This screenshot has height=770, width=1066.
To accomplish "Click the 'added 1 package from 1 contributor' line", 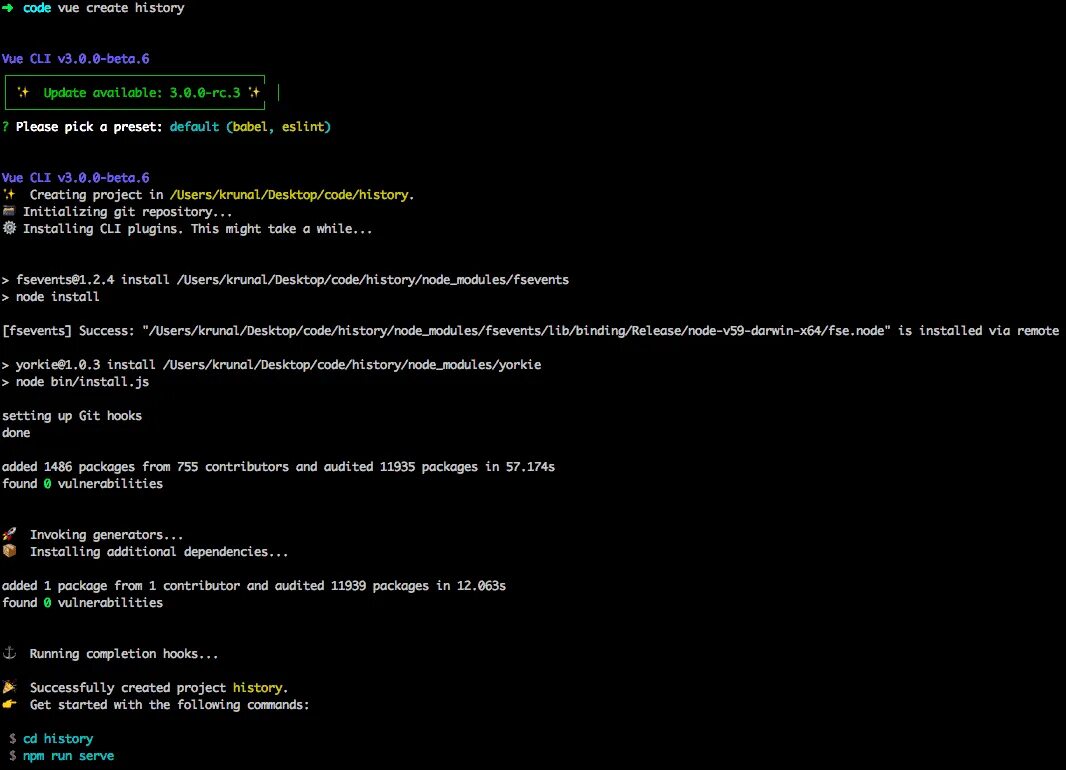I will 254,585.
